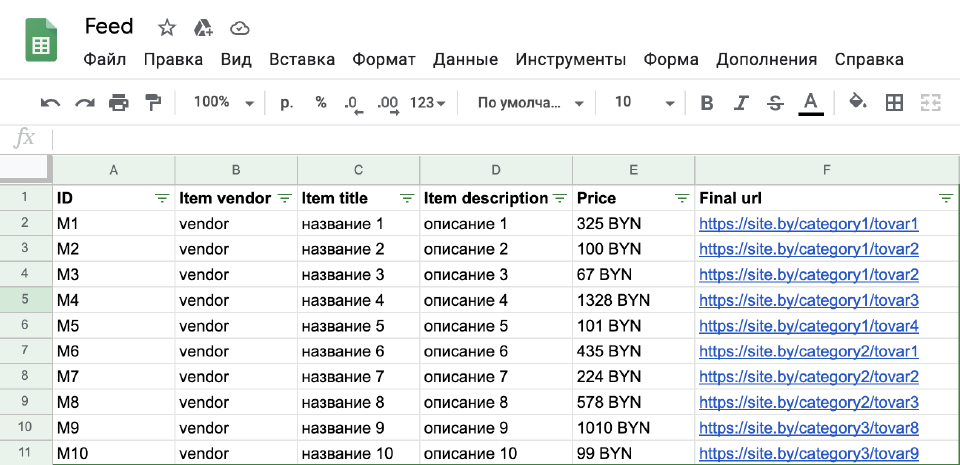Open the borders grid icon

894,103
